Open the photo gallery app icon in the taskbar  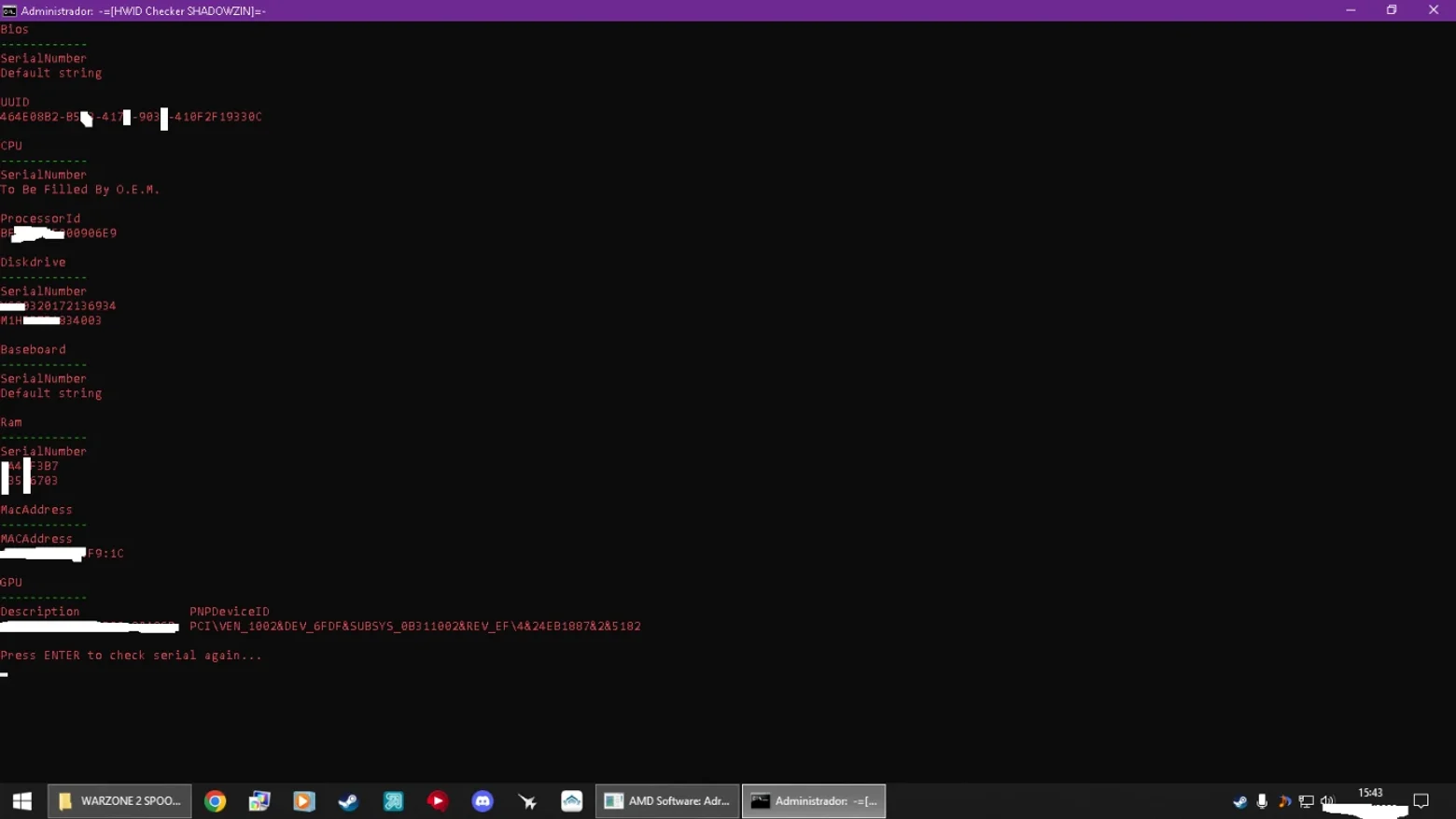coord(259,801)
